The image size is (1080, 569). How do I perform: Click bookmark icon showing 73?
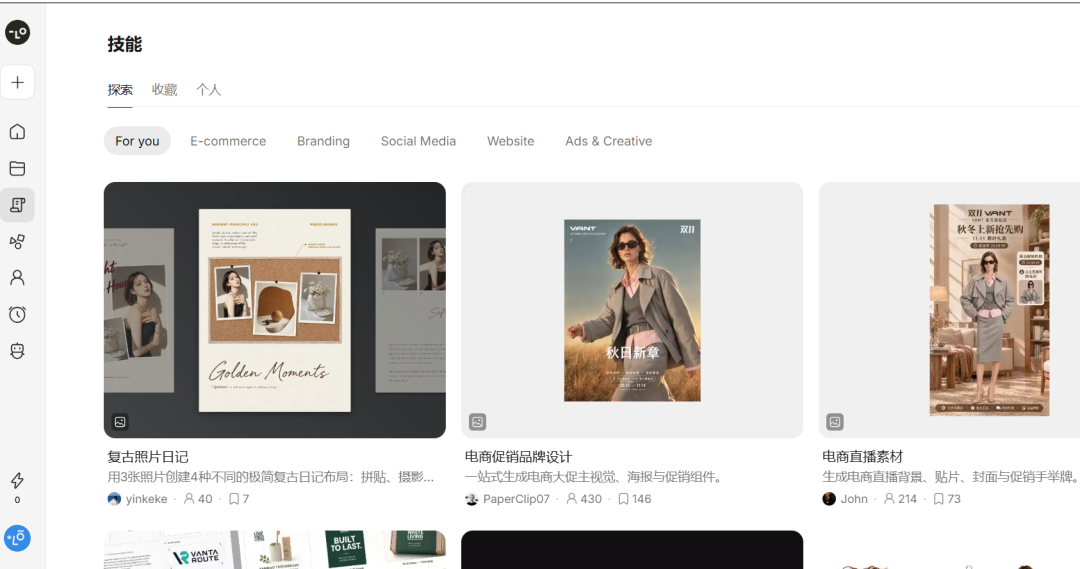tap(938, 499)
